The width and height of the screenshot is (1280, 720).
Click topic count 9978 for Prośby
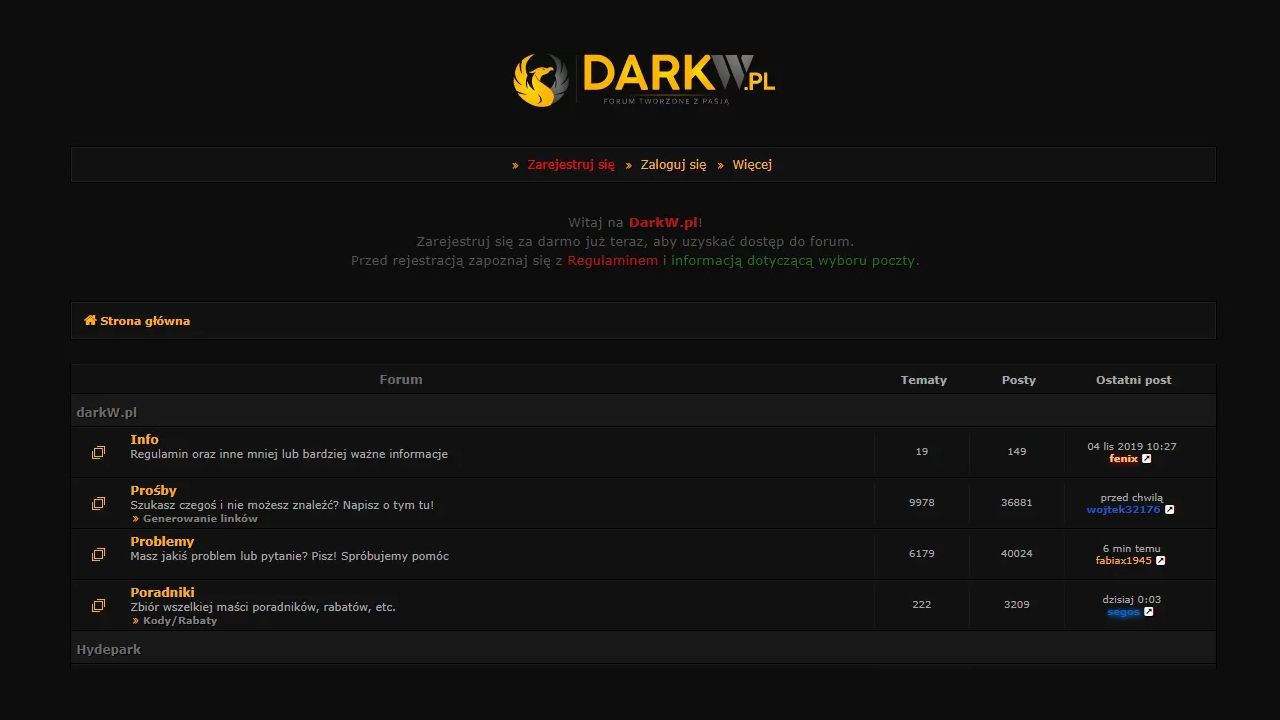pyautogui.click(x=922, y=503)
